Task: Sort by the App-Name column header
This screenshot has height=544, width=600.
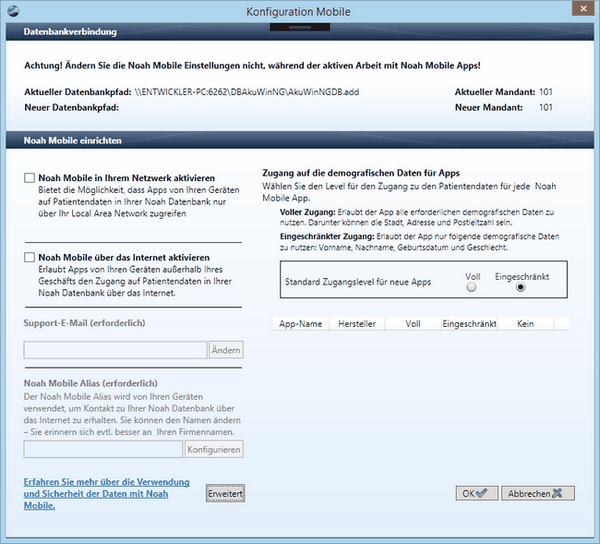Action: tap(302, 324)
